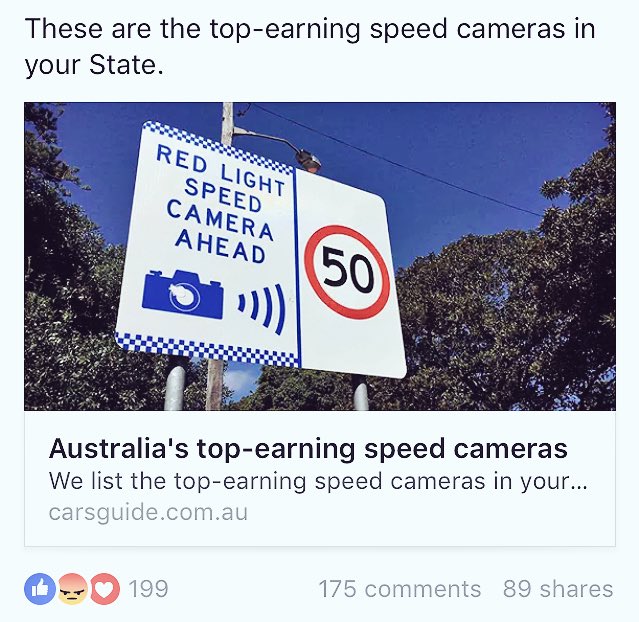639x622 pixels.
Task: Click the blue camera symbol on the sign
Action: click(183, 294)
